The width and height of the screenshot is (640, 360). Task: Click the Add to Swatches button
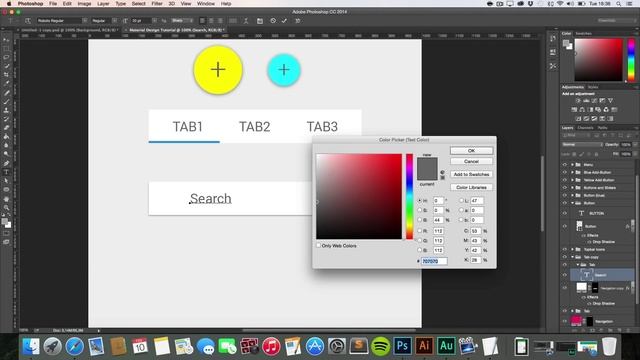pyautogui.click(x=471, y=174)
